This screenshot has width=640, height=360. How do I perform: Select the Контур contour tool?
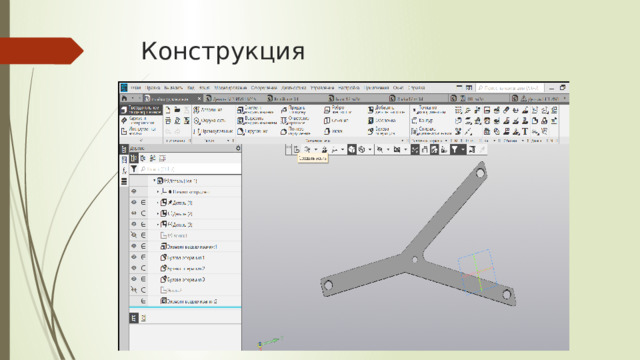pyautogui.click(x=422, y=121)
